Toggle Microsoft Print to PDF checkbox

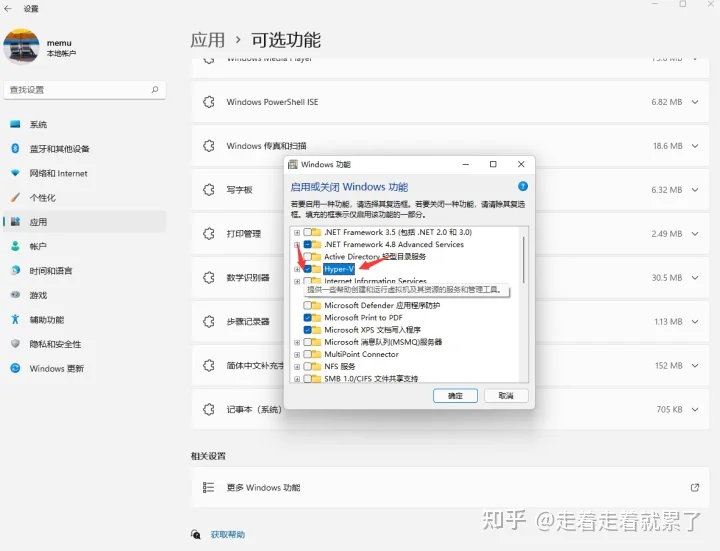pyautogui.click(x=308, y=318)
